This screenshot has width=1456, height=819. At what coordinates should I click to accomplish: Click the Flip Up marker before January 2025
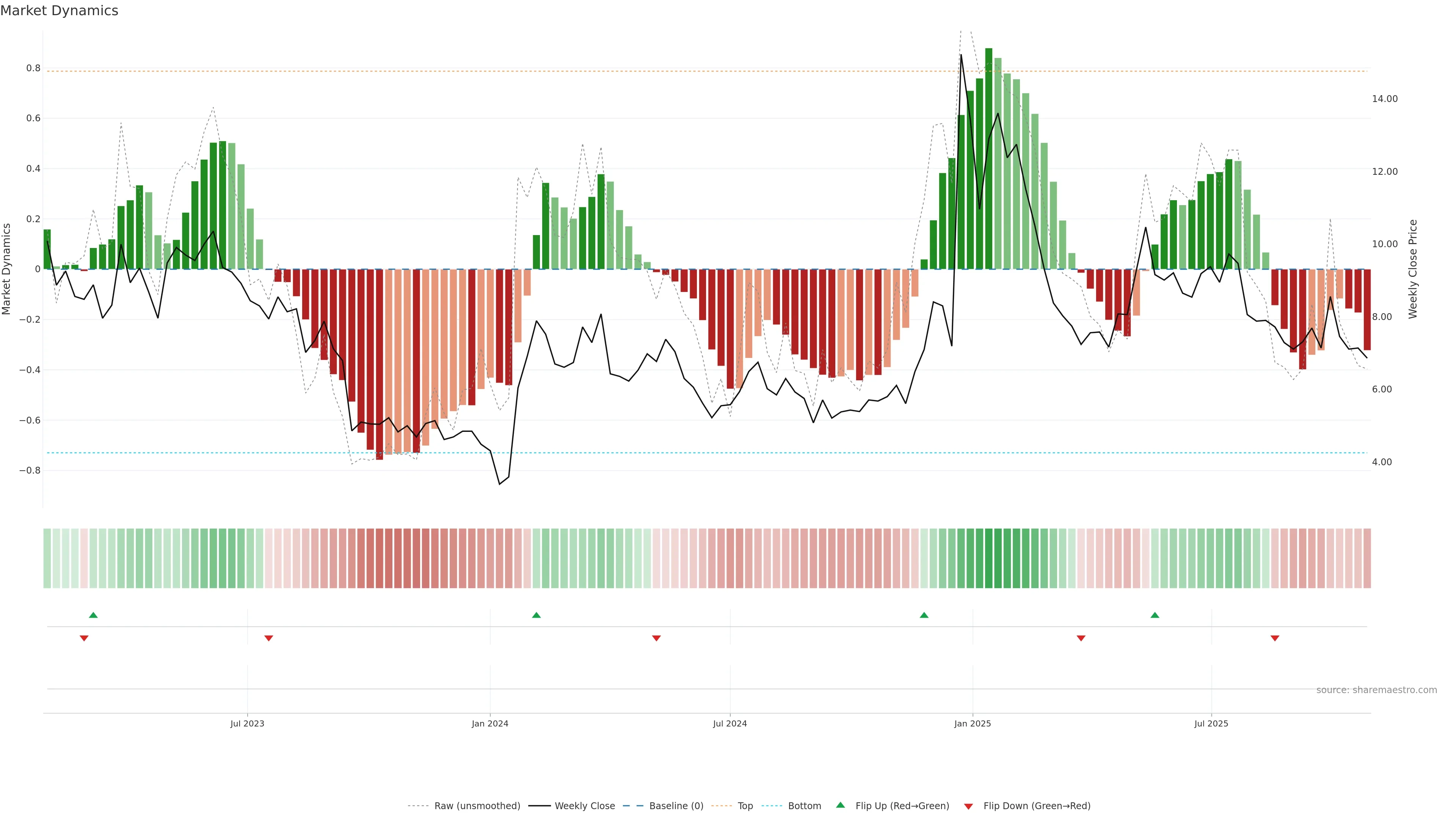pyautogui.click(x=924, y=615)
